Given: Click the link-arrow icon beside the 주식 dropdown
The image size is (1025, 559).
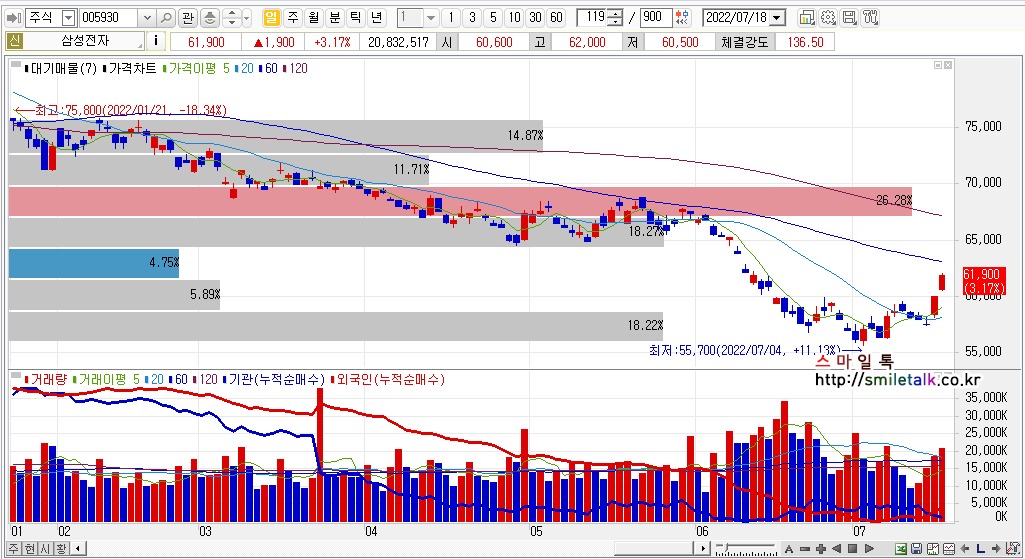Looking at the screenshot, I should pyautogui.click(x=14, y=18).
